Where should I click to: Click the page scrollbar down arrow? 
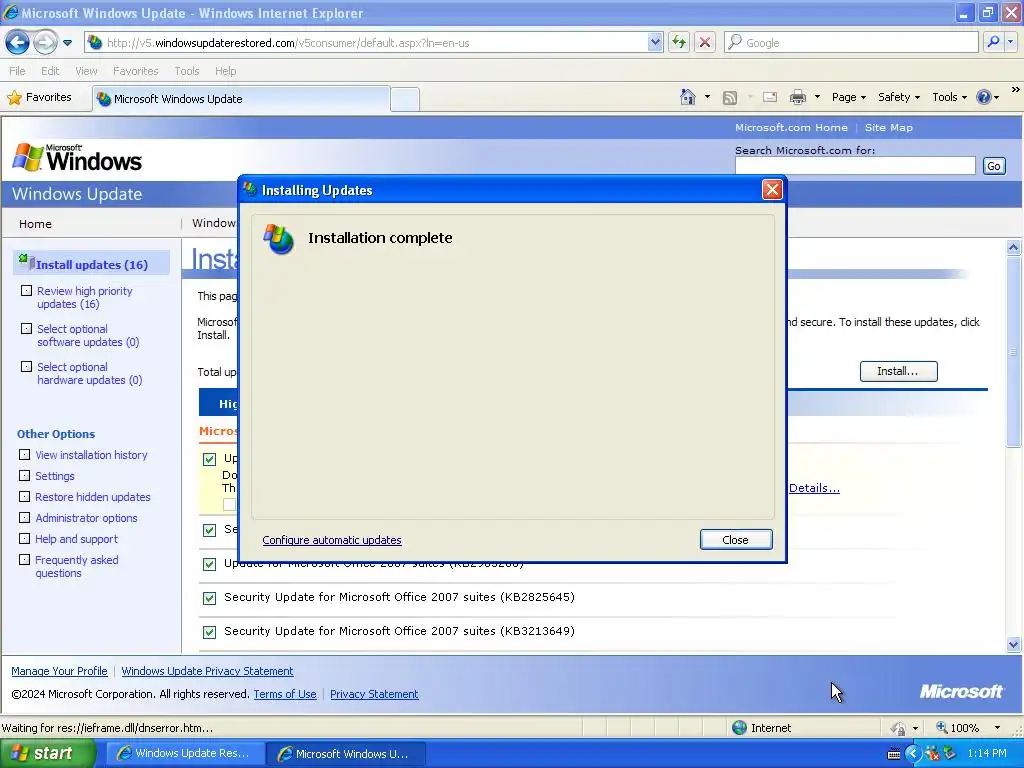pyautogui.click(x=1013, y=644)
